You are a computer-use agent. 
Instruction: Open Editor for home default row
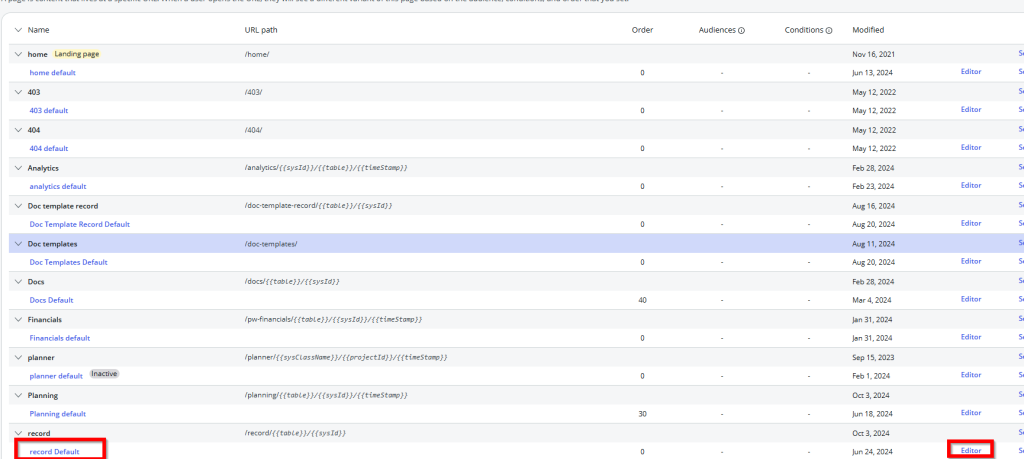(970, 72)
